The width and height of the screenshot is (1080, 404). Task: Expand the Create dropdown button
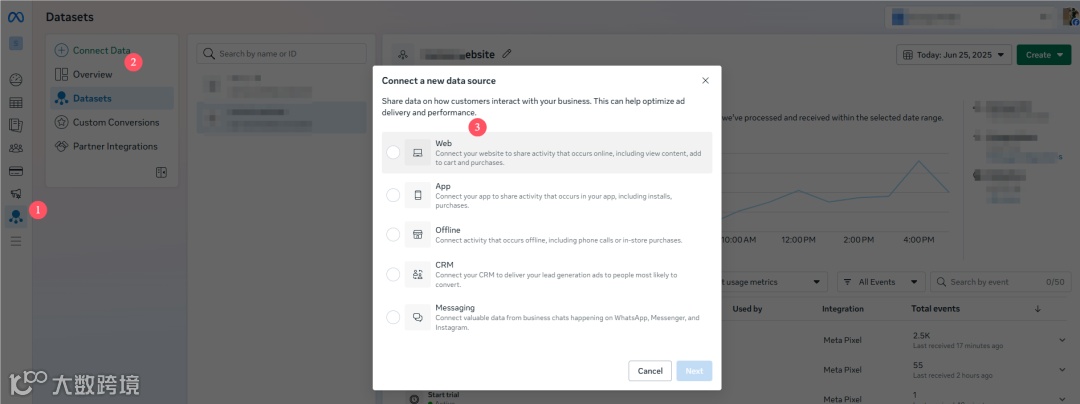click(1043, 55)
